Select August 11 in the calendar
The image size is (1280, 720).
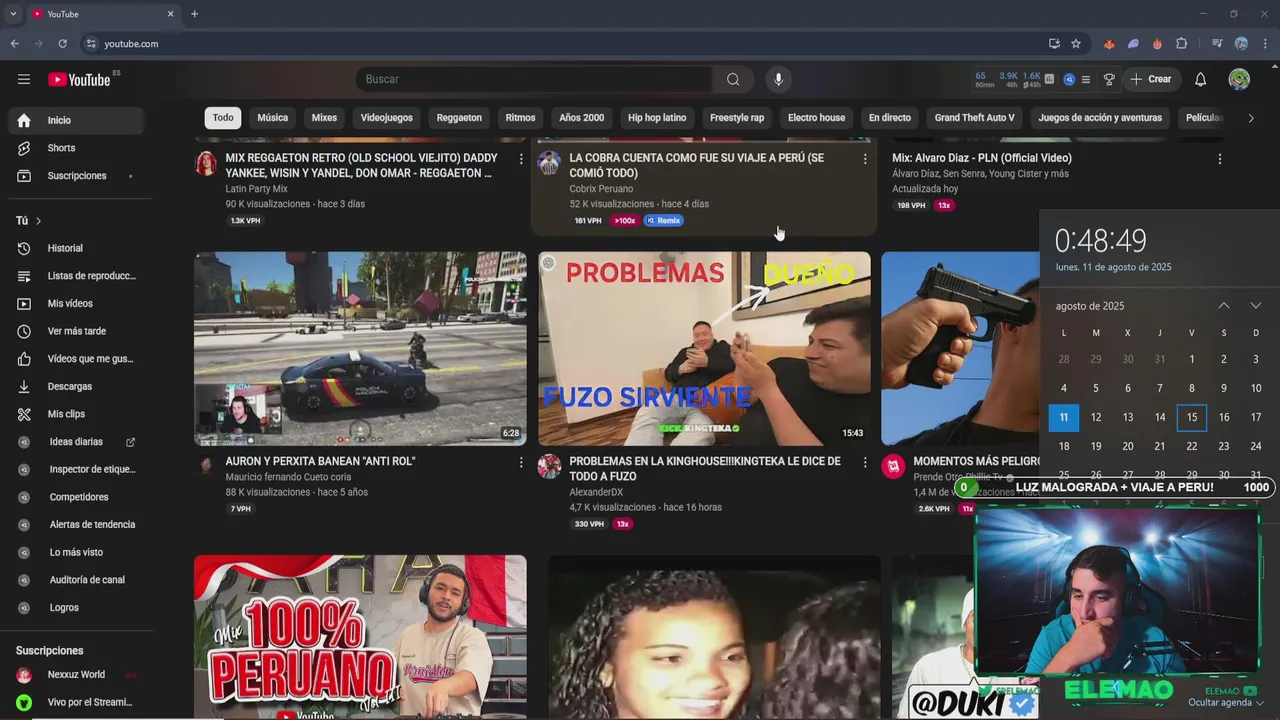pyautogui.click(x=1063, y=417)
